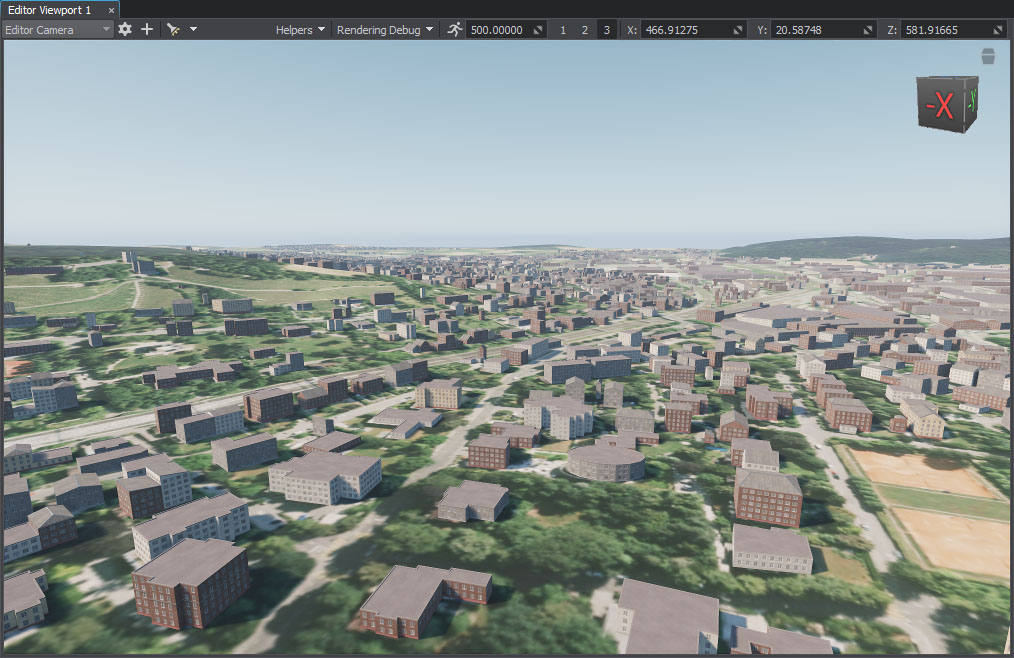
Task: Expand the Rendering Debug dropdown
Action: click(x=384, y=30)
